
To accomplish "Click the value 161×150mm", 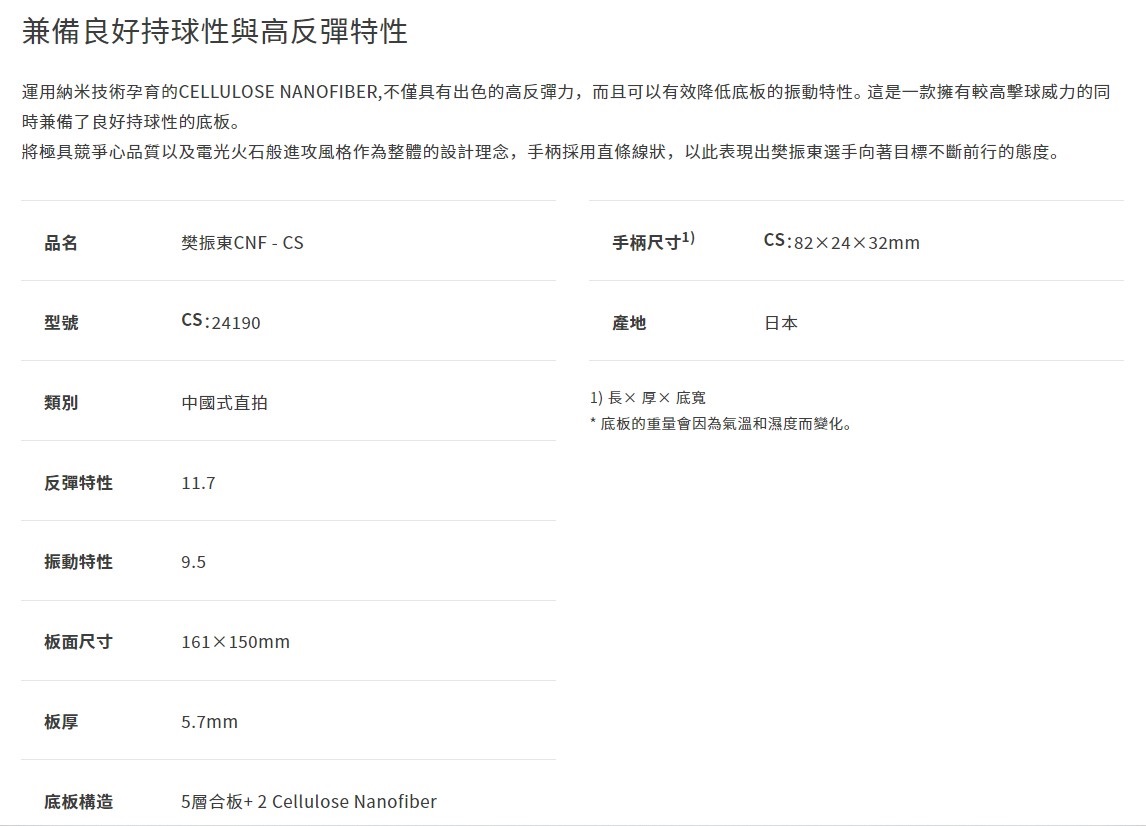I will (235, 642).
